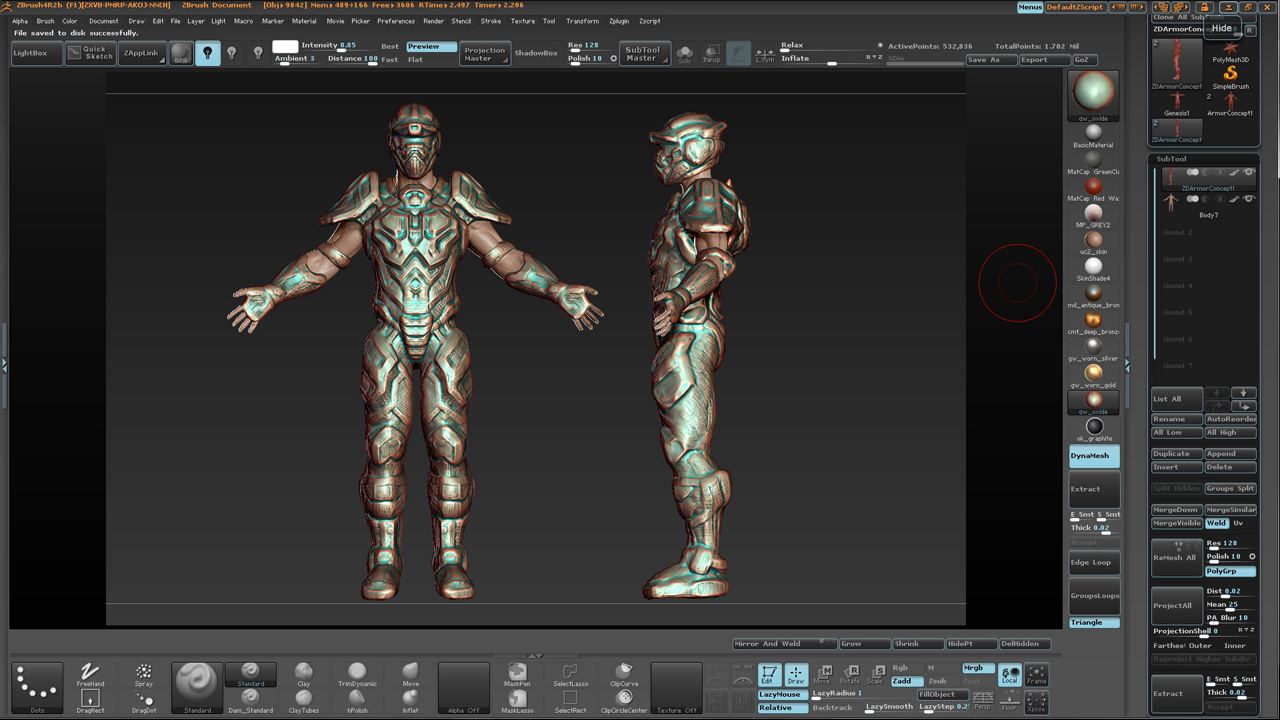
Task: Choose the DragRect stroke
Action: pyautogui.click(x=90, y=701)
